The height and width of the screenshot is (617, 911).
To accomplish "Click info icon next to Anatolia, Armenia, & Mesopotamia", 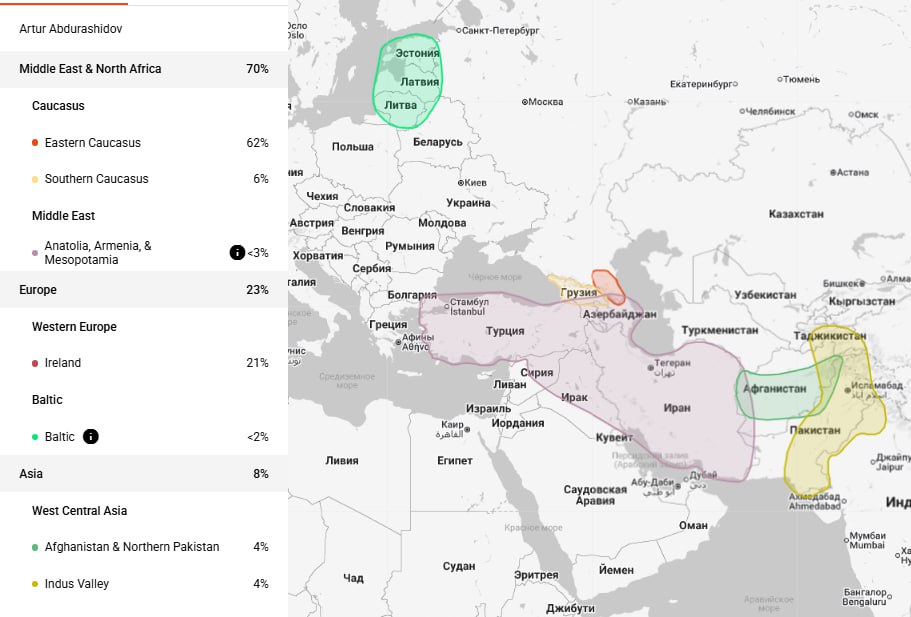I will 237,252.
